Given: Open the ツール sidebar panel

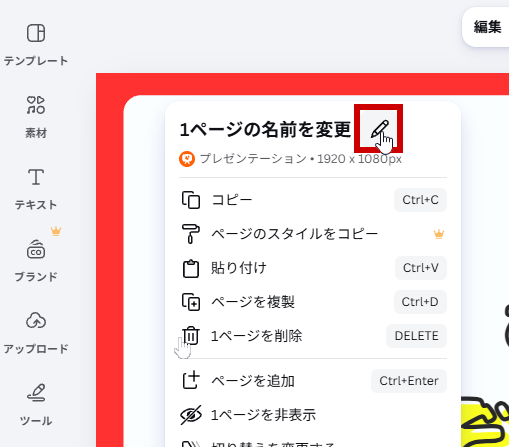Looking at the screenshot, I should click(x=36, y=405).
